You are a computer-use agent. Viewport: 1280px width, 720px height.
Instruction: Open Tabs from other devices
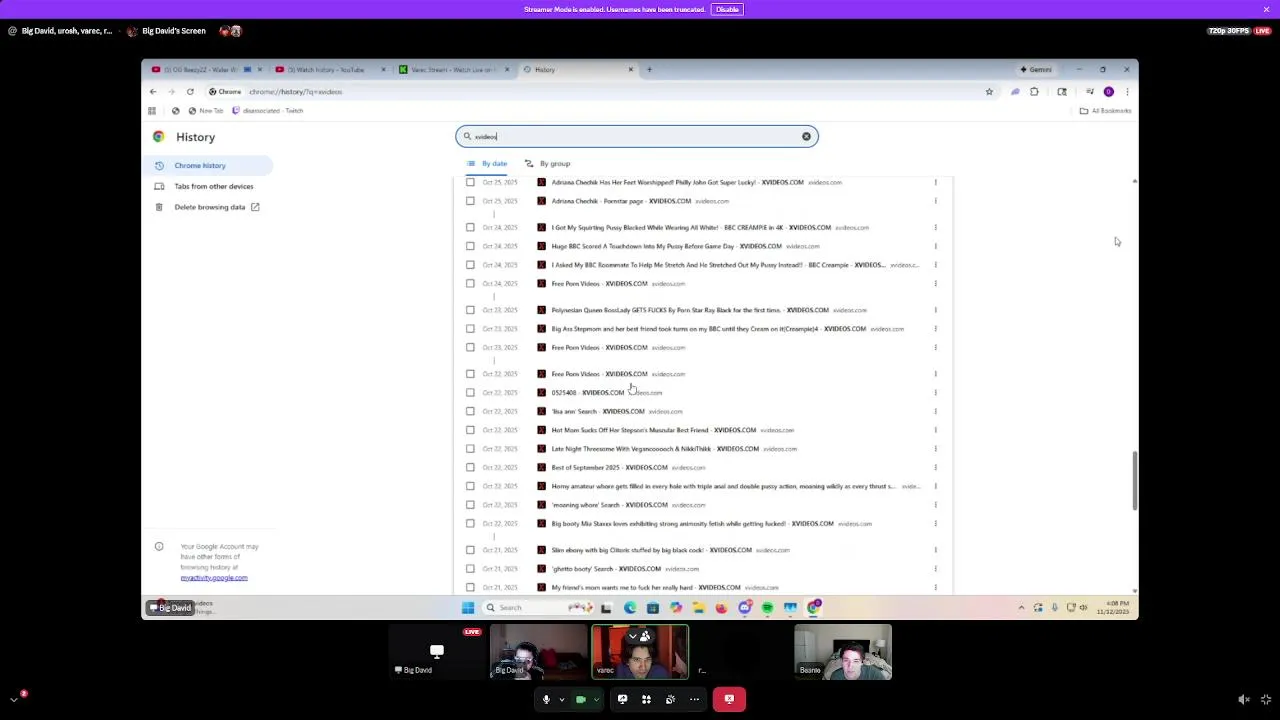click(206, 186)
